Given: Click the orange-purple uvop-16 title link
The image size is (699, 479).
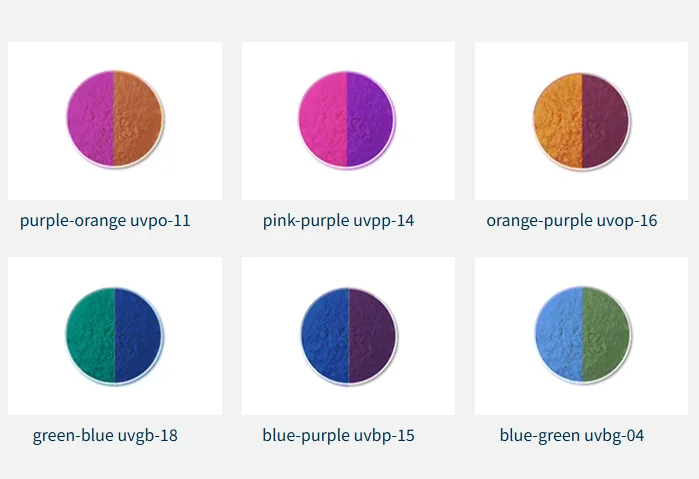Looking at the screenshot, I should [x=572, y=221].
